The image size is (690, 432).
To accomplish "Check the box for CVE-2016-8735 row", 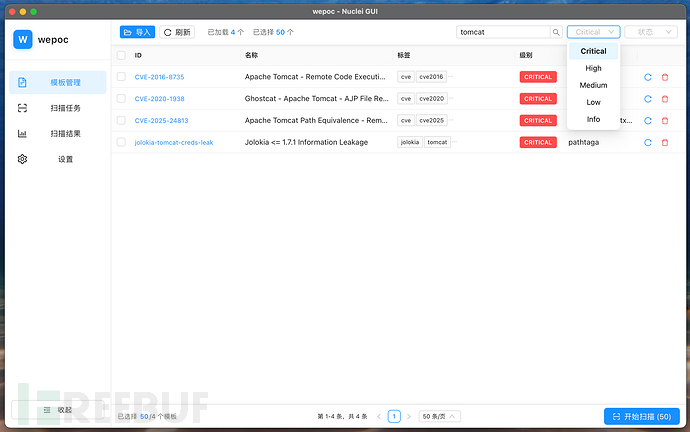I will 121,77.
